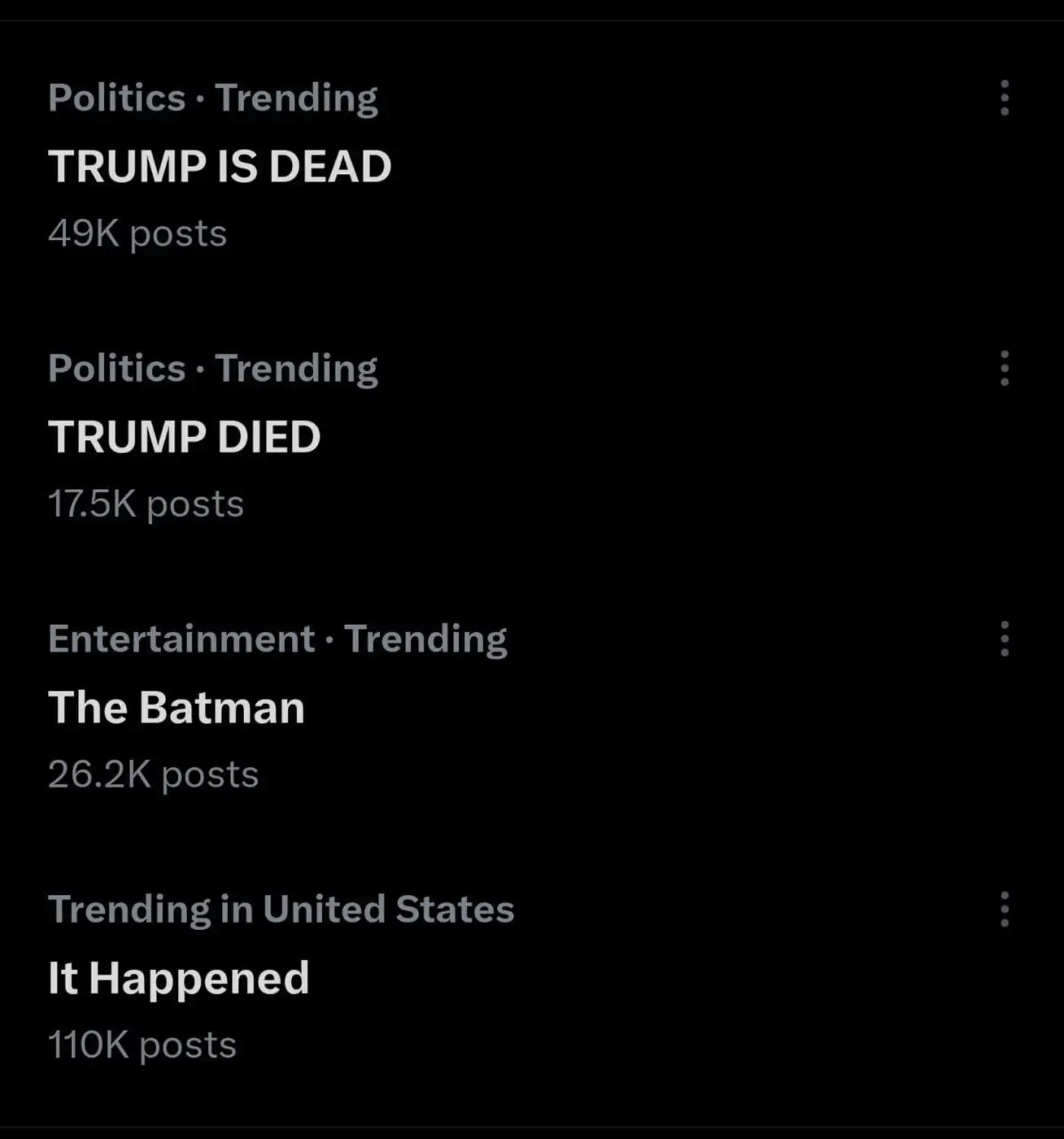Image resolution: width=1064 pixels, height=1139 pixels.
Task: Click Trending word next to Entertainment
Action: click(426, 639)
